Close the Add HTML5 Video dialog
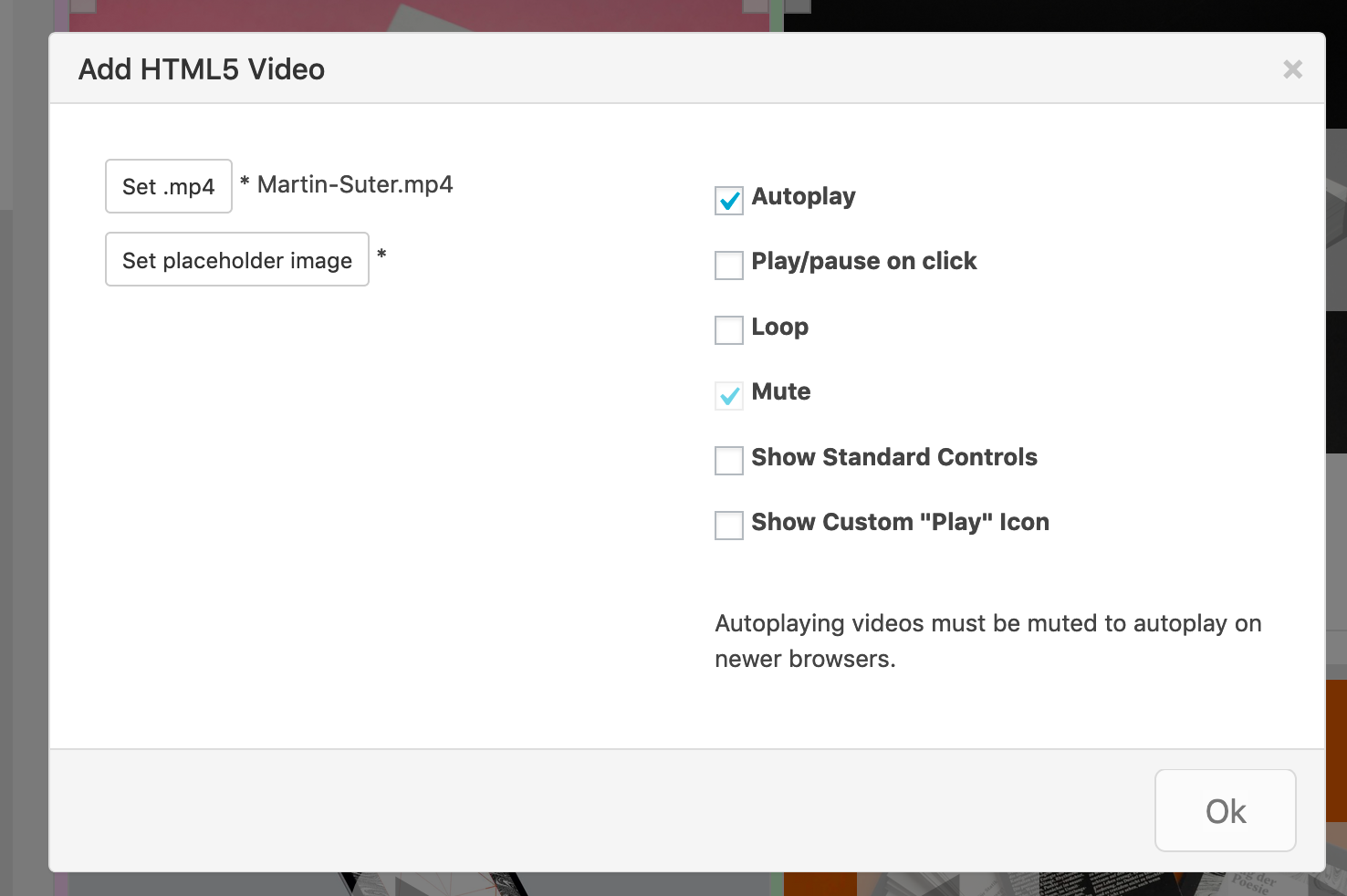 (x=1292, y=69)
